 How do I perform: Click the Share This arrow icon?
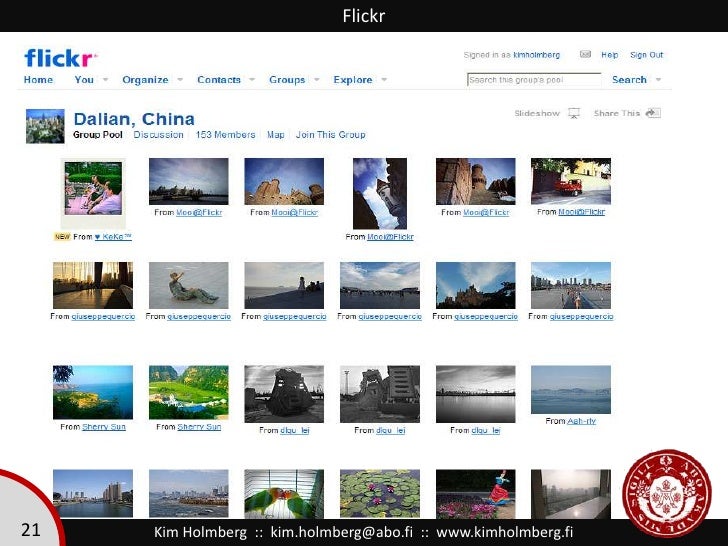[653, 113]
